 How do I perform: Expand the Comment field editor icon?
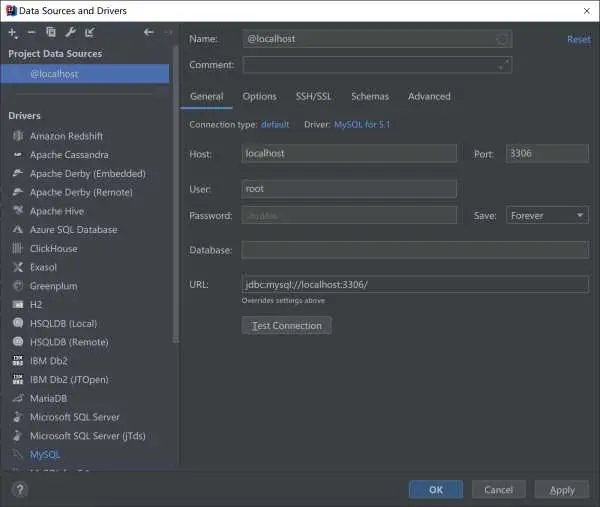[503, 65]
